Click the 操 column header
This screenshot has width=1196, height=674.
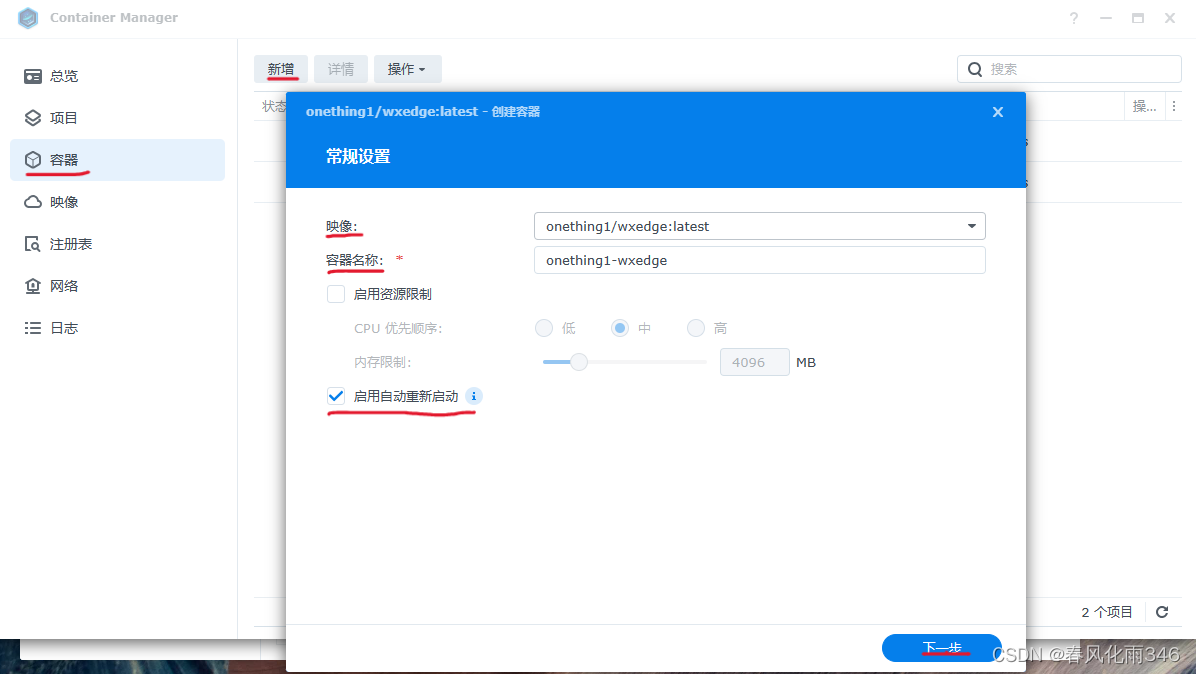[1144, 107]
